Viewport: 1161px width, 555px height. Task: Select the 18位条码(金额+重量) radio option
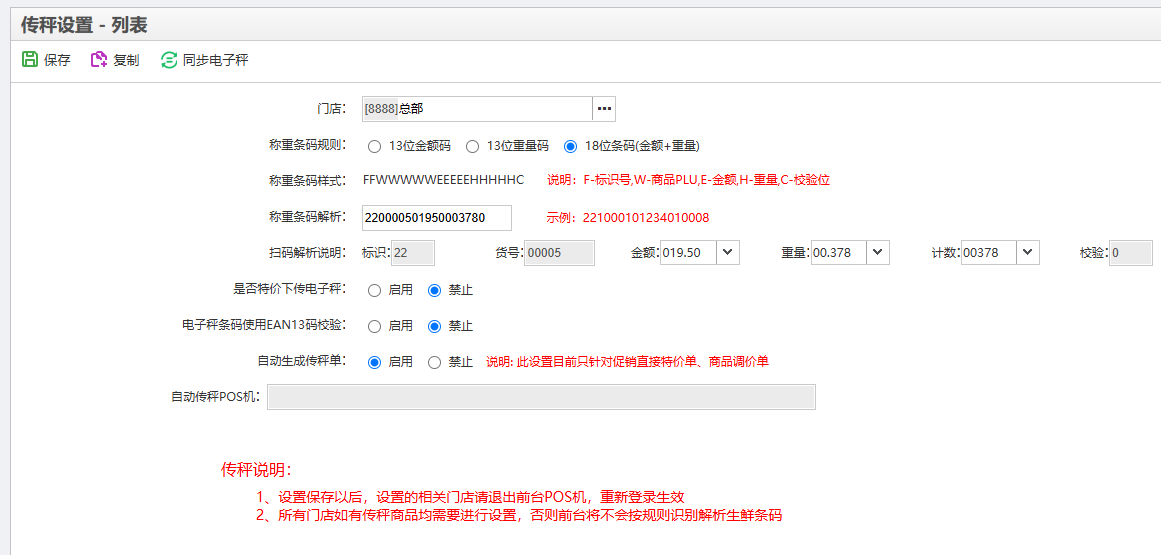(570, 147)
